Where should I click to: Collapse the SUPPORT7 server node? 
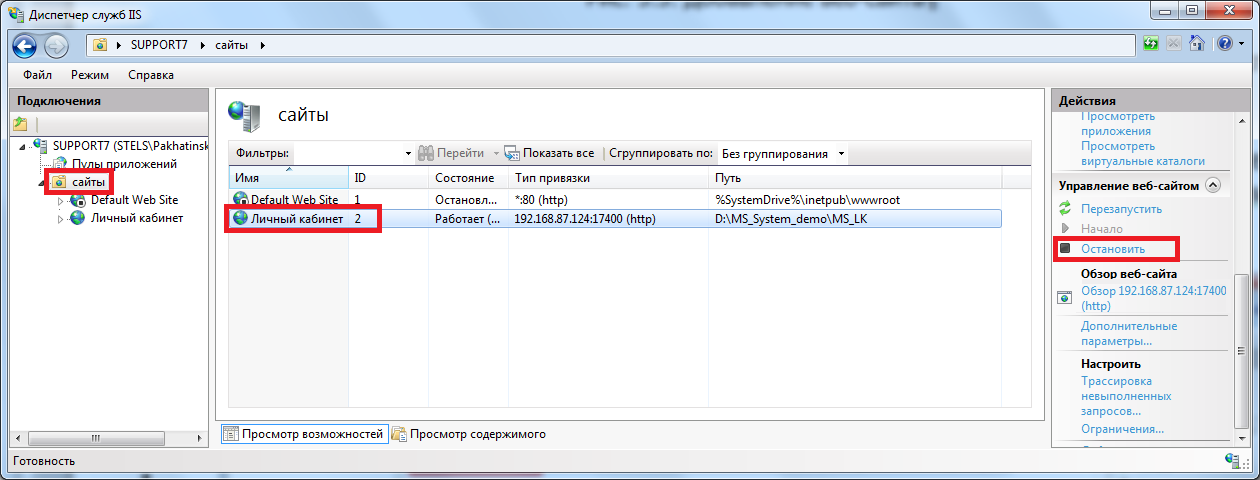tap(22, 147)
